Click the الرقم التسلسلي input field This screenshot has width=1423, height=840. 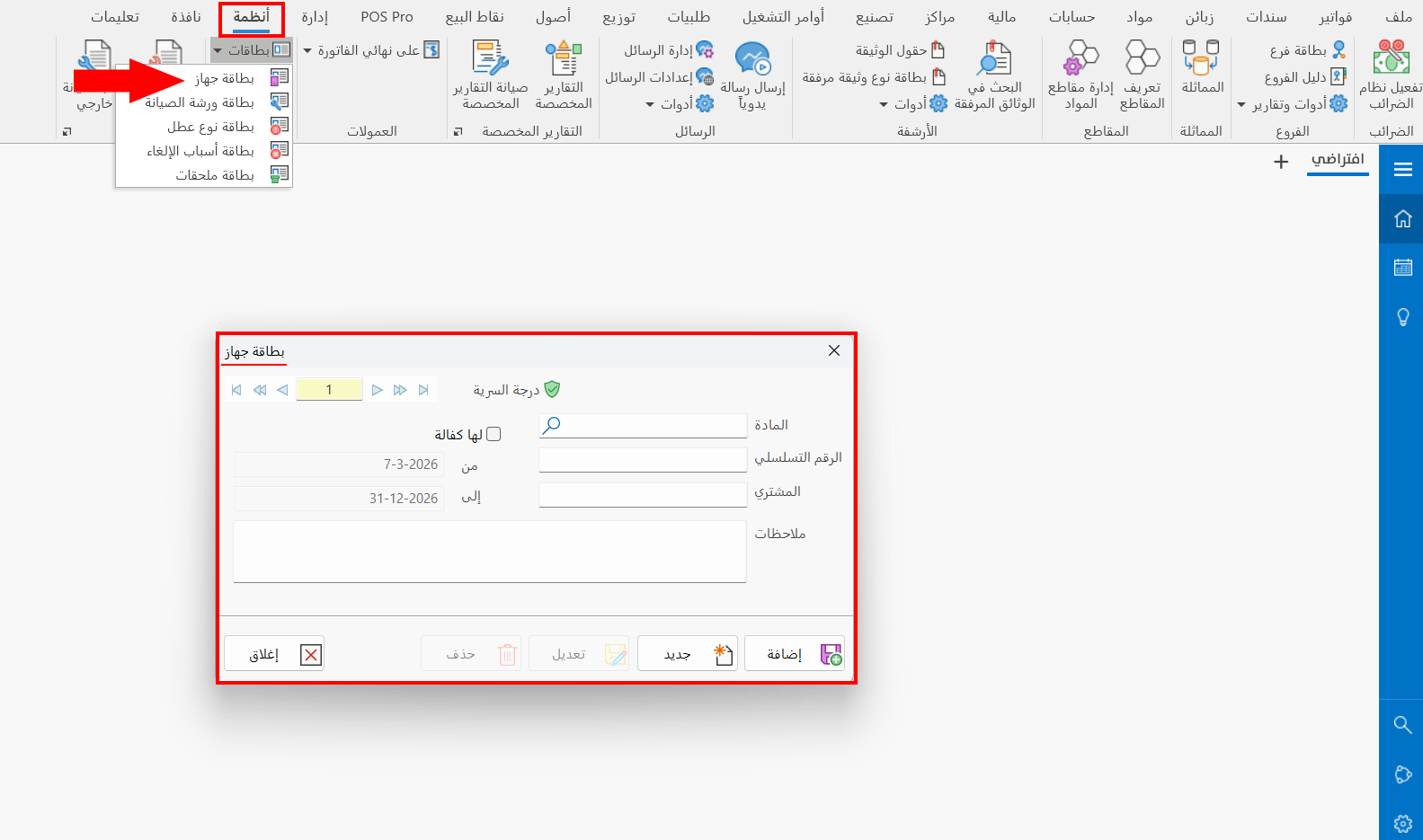pos(643,460)
